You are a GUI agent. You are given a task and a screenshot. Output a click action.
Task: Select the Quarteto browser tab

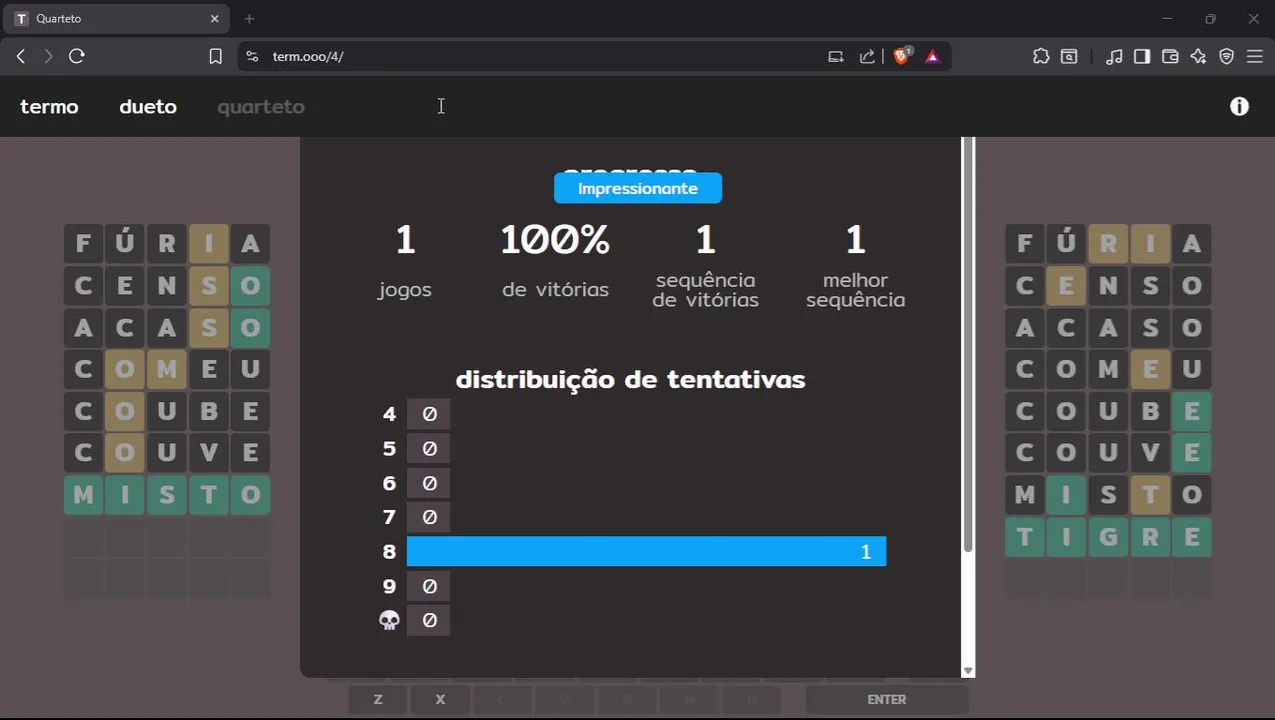point(117,19)
